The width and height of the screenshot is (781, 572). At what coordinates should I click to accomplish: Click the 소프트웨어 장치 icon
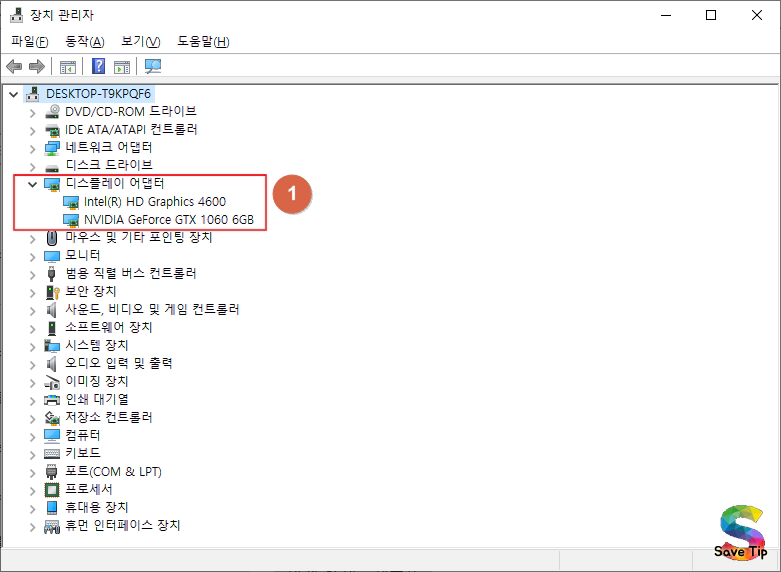point(51,328)
